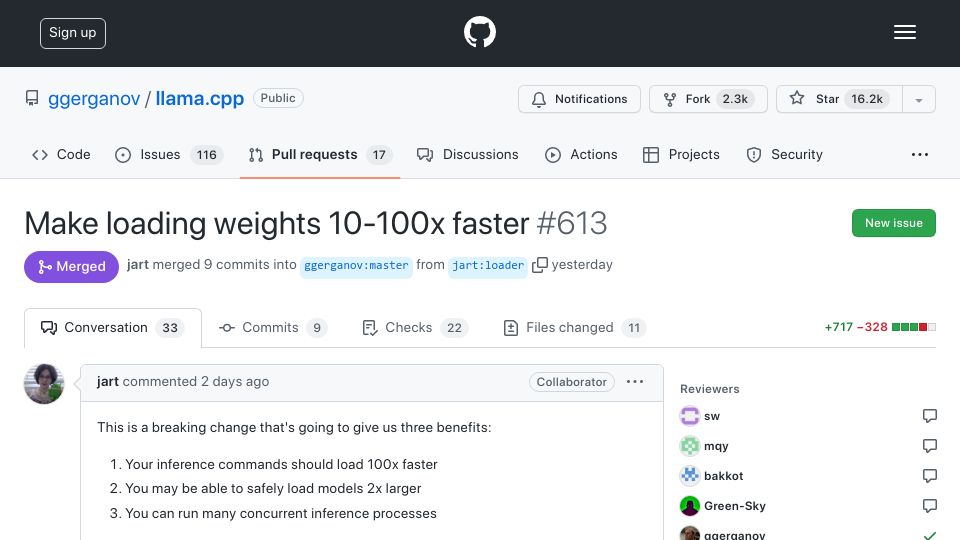The height and width of the screenshot is (540, 960).
Task: Click the GitHub Octocat logo
Action: pos(479,32)
